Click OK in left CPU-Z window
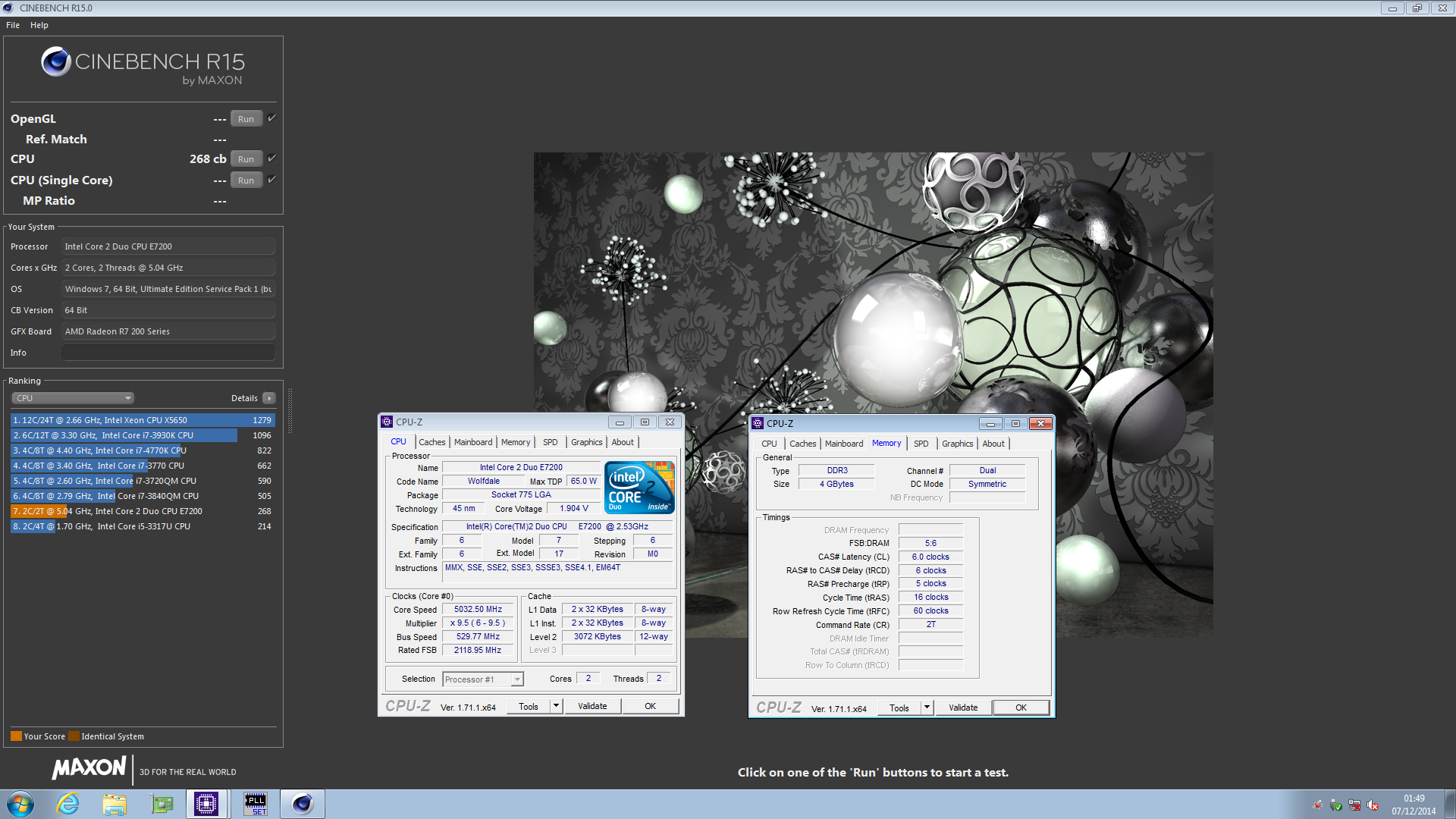 click(651, 706)
